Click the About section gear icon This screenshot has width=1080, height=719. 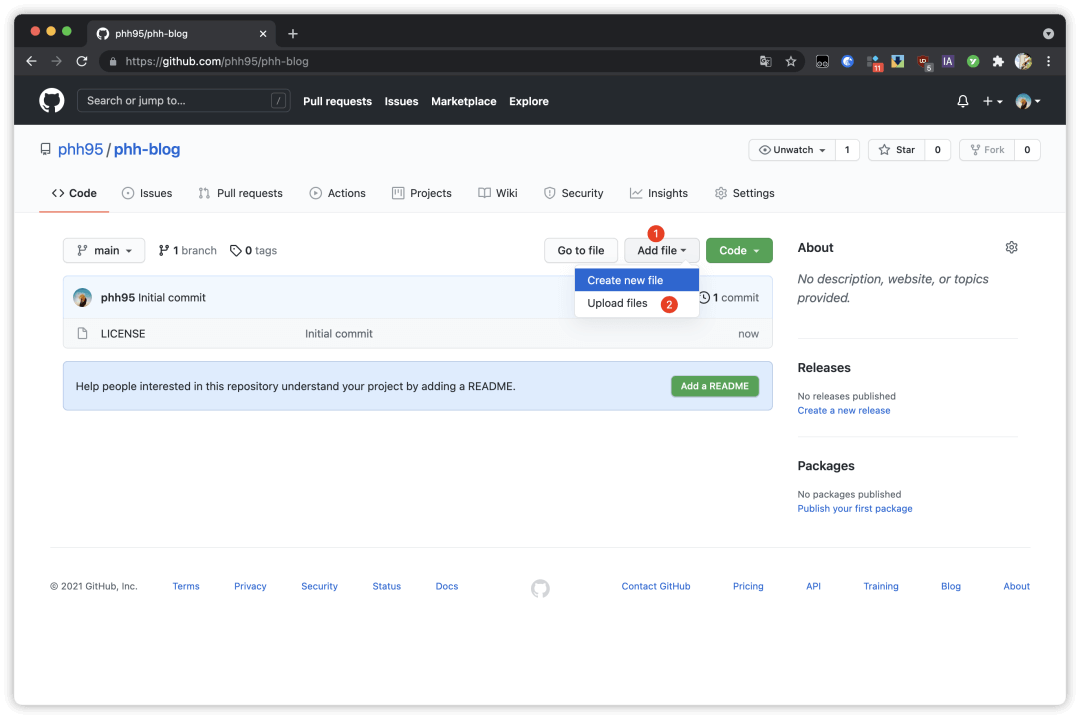coord(1011,247)
